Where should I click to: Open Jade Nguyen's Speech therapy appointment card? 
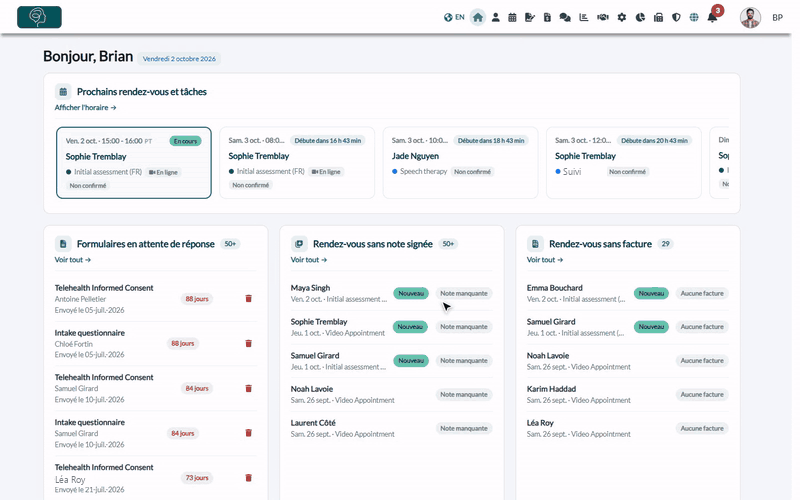pyautogui.click(x=460, y=162)
